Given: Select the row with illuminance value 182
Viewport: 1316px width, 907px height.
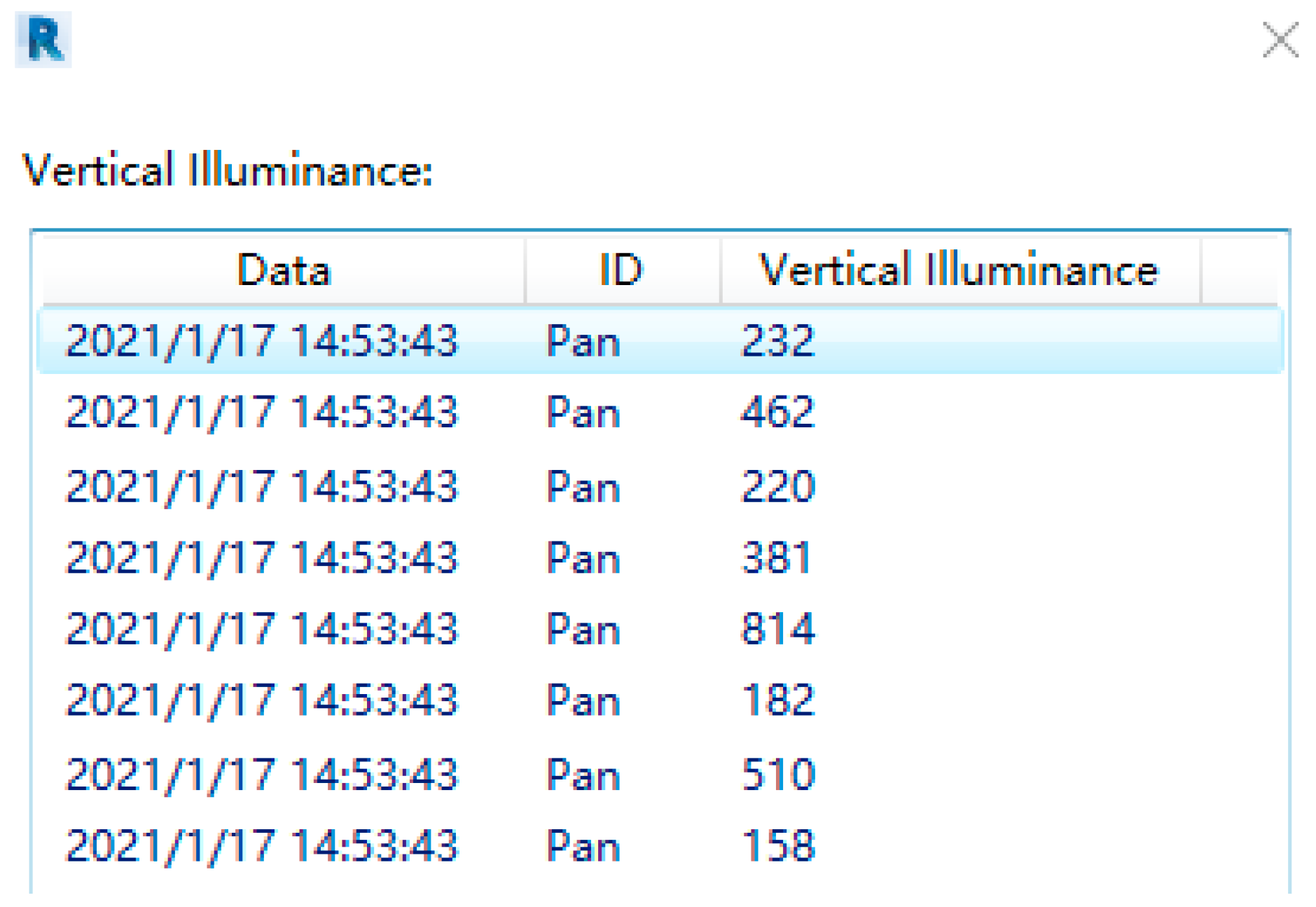Looking at the screenshot, I should (x=778, y=700).
